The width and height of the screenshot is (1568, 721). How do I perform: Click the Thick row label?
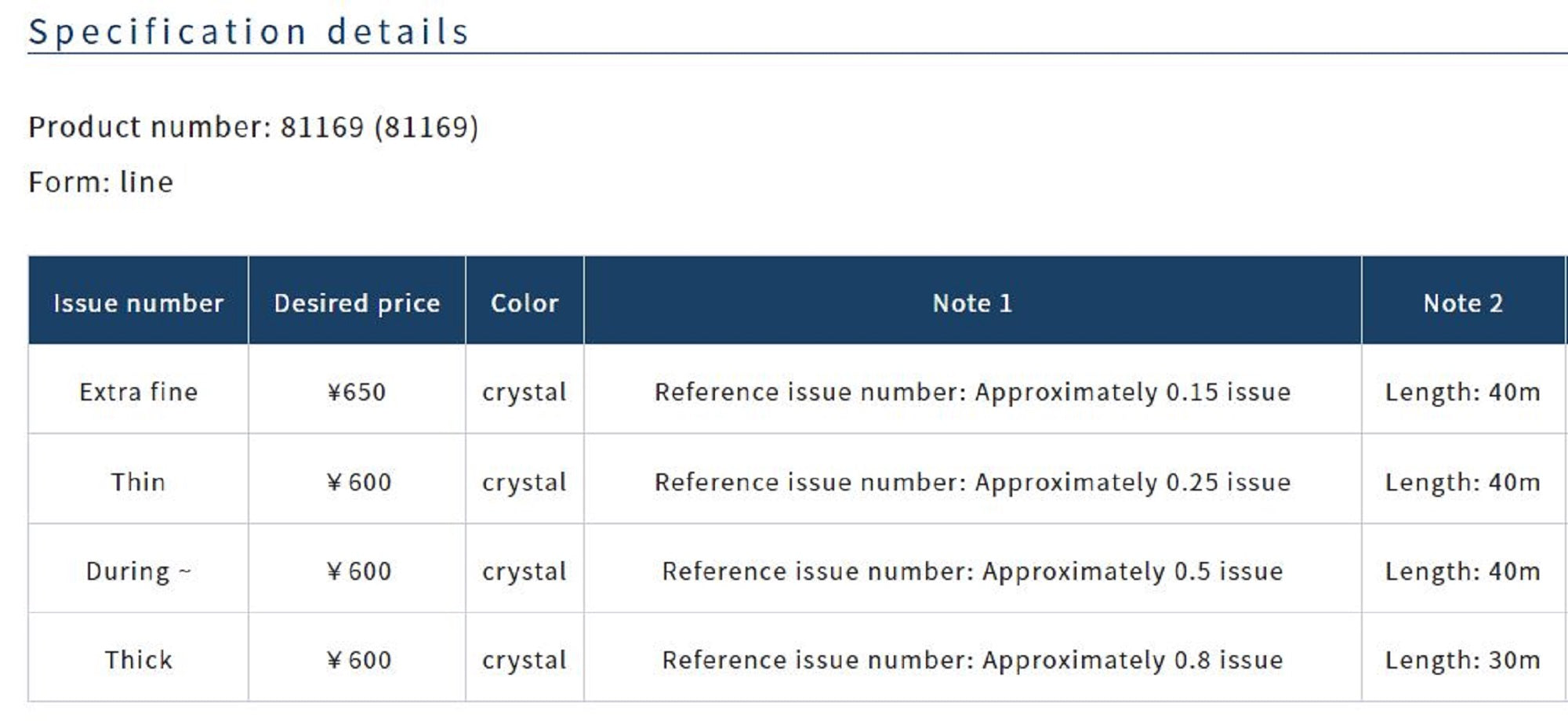(138, 660)
